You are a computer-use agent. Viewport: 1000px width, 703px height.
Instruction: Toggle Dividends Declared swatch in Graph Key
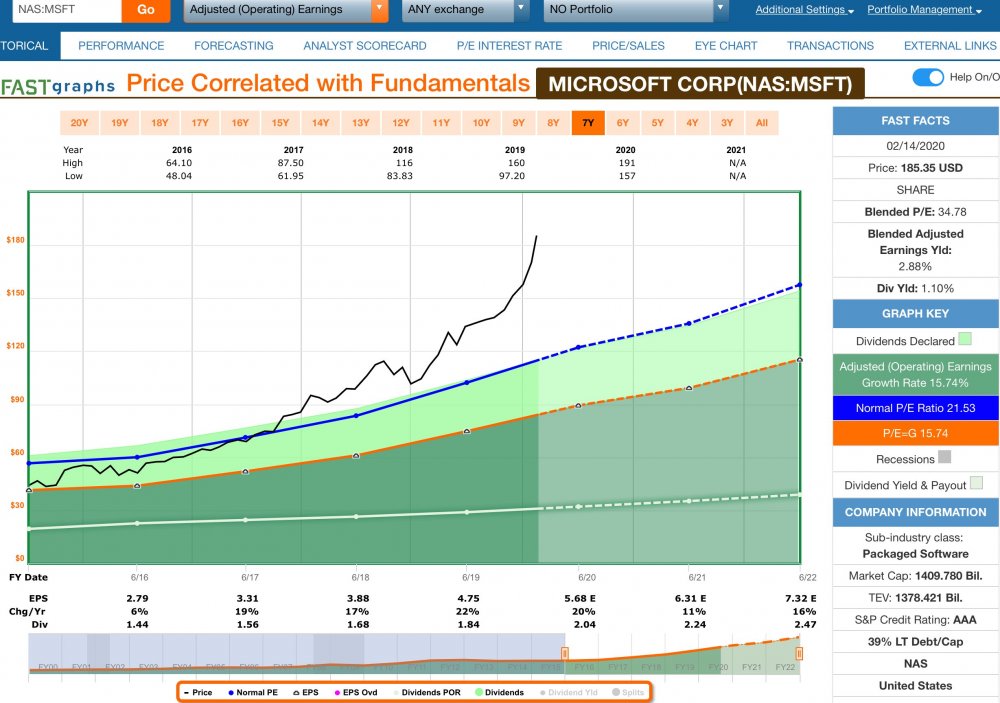(x=965, y=339)
